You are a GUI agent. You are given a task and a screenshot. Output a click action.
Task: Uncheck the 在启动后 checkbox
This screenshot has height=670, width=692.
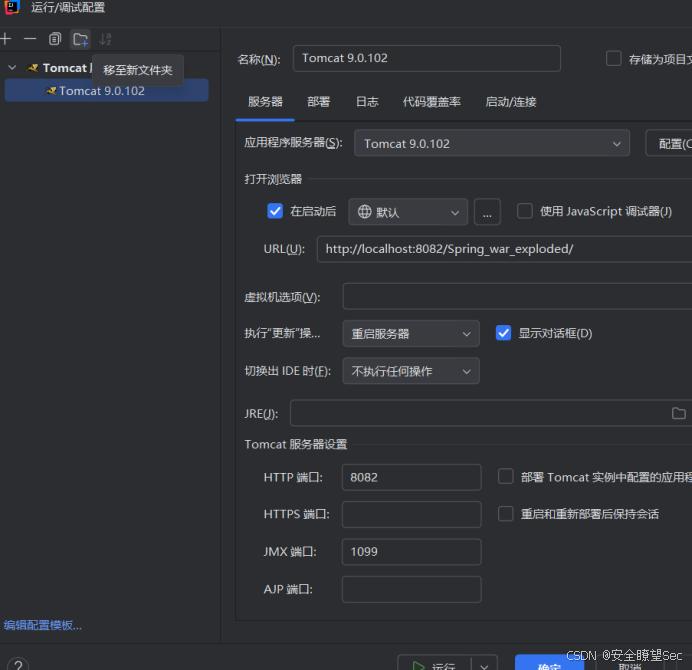[x=275, y=211]
